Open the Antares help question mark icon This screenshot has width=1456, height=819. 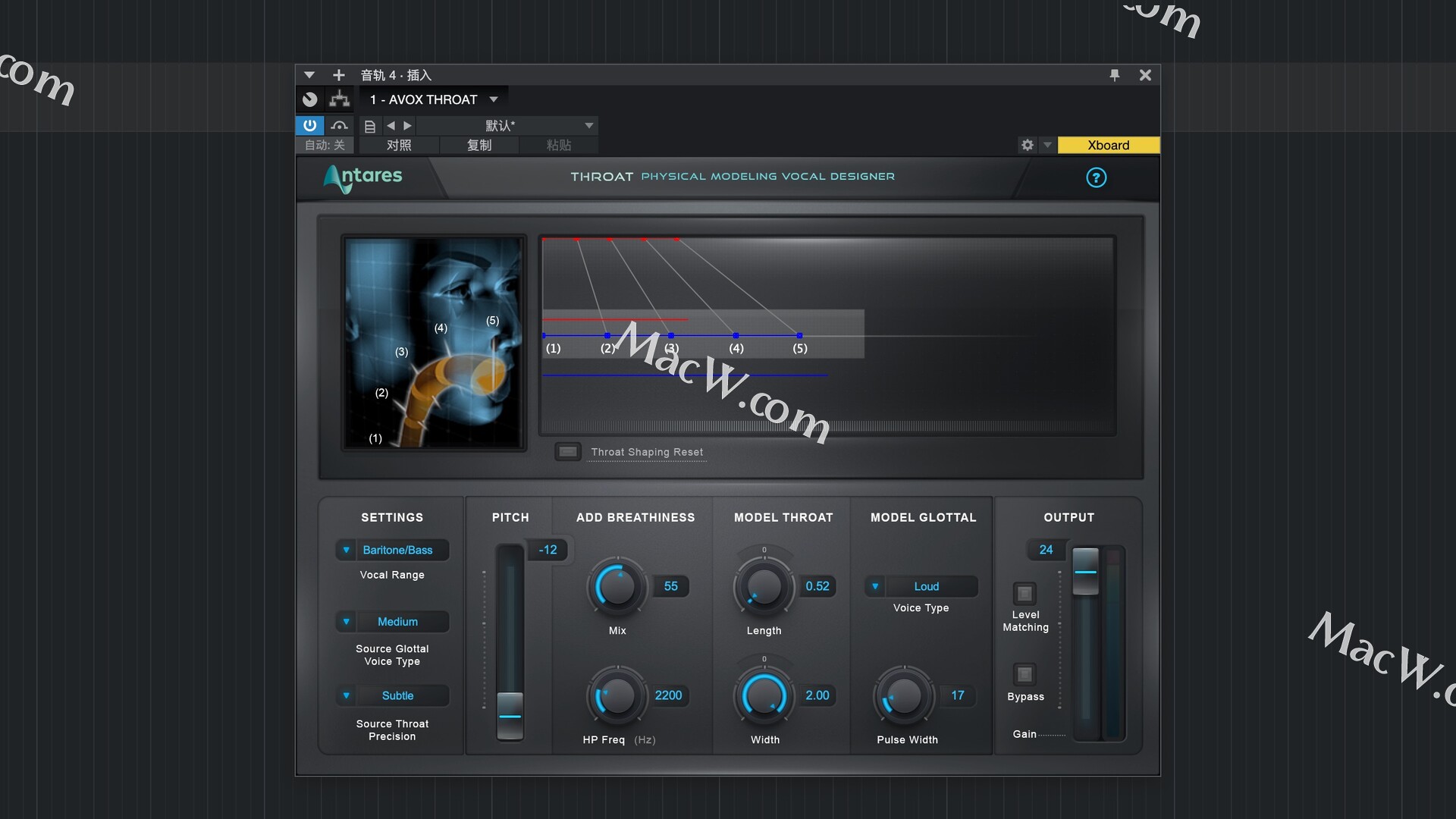pos(1096,177)
